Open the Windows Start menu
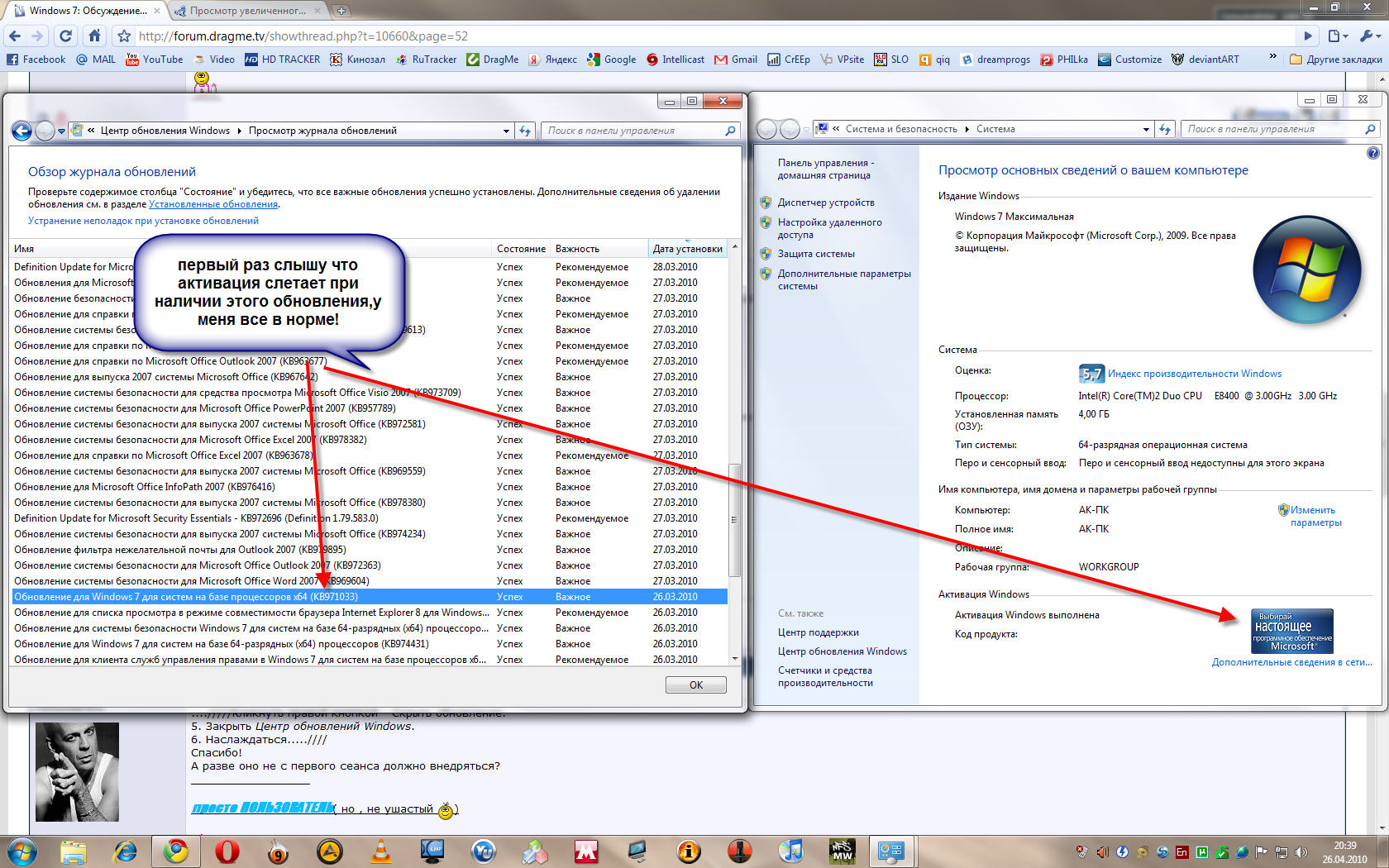The height and width of the screenshot is (868, 1389). pyautogui.click(x=21, y=851)
